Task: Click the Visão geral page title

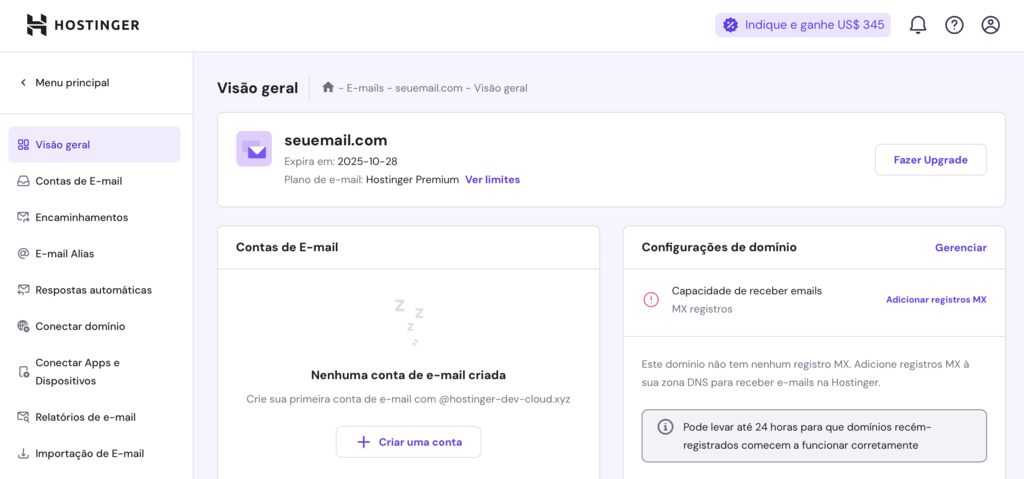Action: (257, 87)
